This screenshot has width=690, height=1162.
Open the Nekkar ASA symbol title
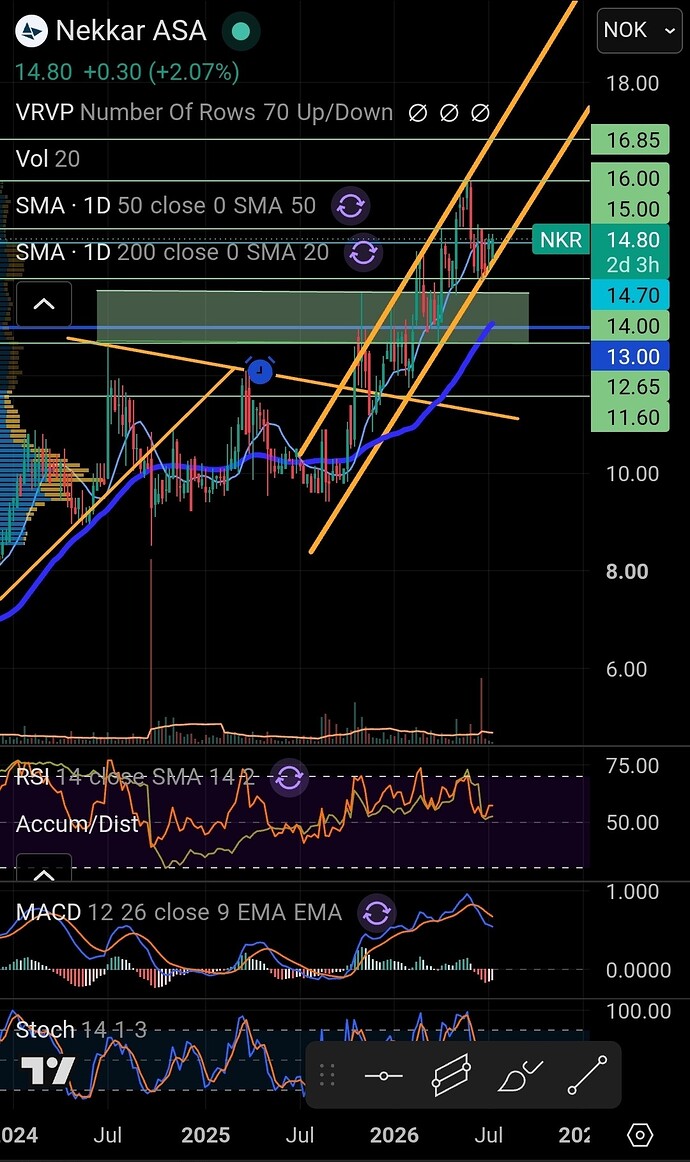[x=131, y=30]
